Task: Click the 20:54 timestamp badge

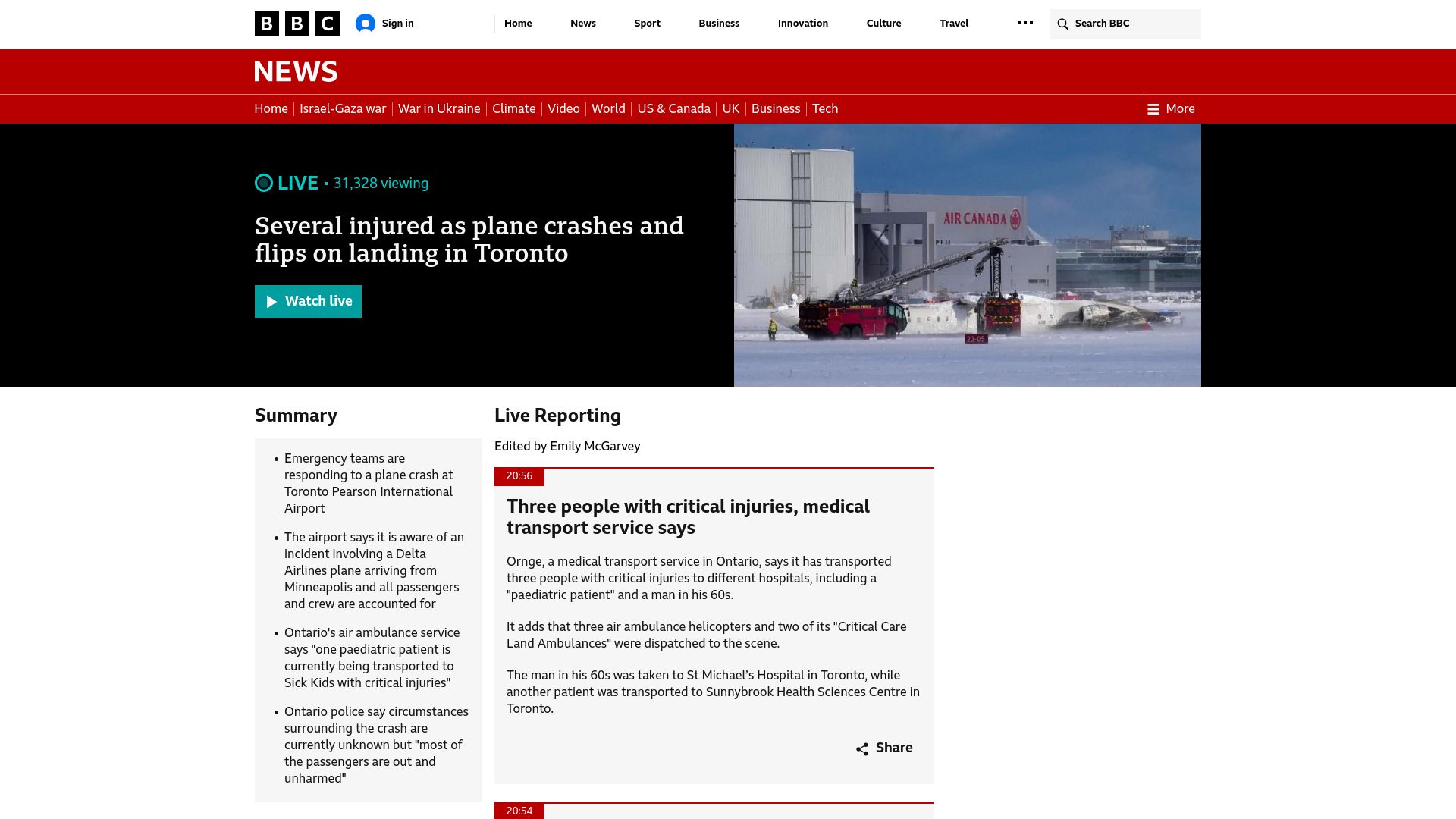Action: (519, 811)
